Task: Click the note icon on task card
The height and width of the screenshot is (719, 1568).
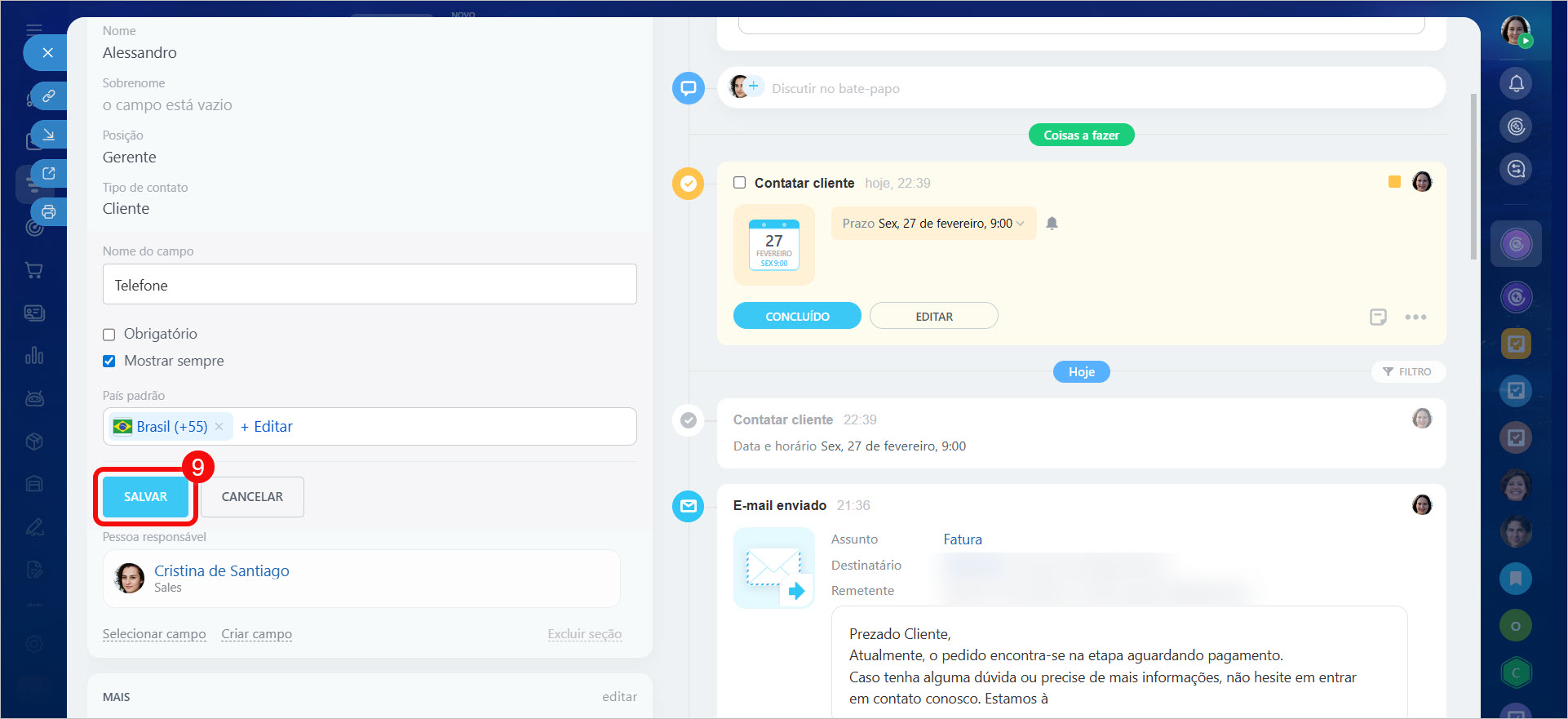Action: point(1378,317)
